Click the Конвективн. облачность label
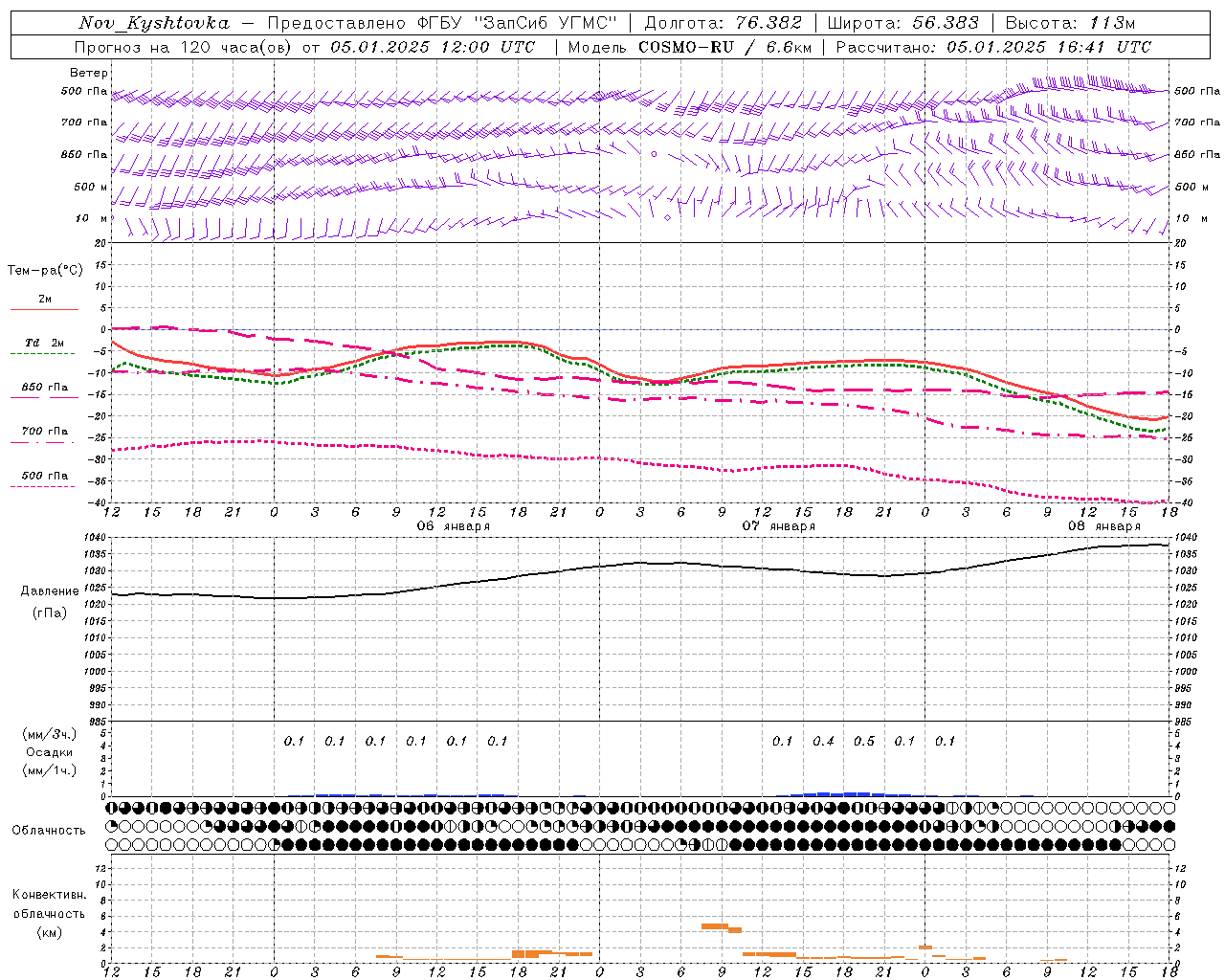 point(50,903)
